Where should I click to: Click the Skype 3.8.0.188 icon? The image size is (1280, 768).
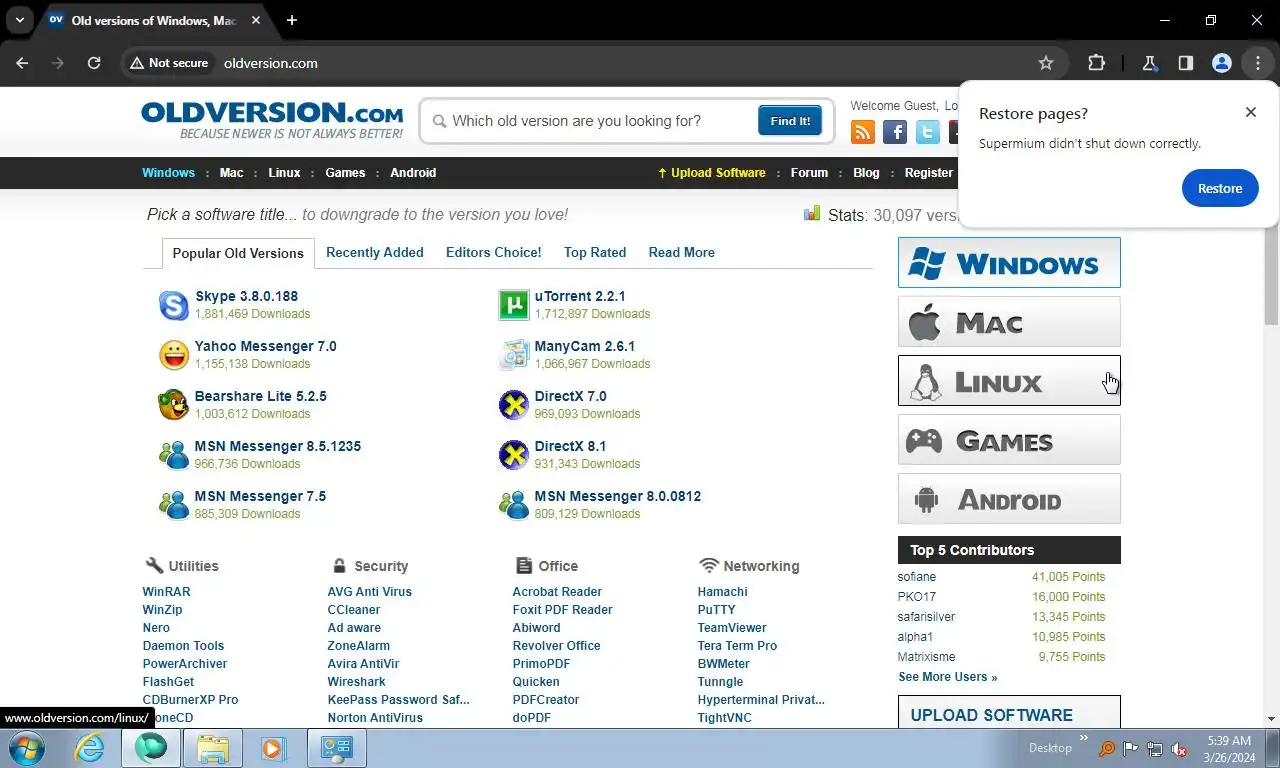coord(174,305)
